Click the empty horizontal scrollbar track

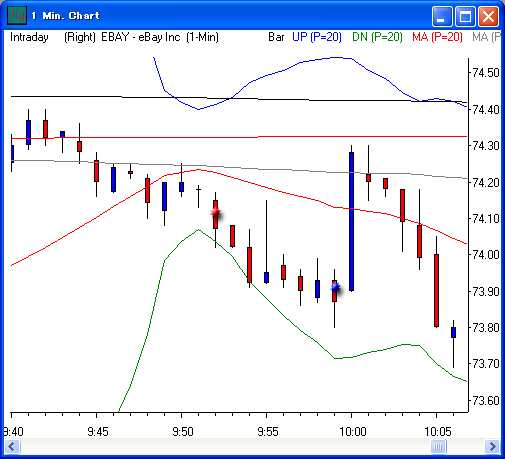click(x=225, y=446)
